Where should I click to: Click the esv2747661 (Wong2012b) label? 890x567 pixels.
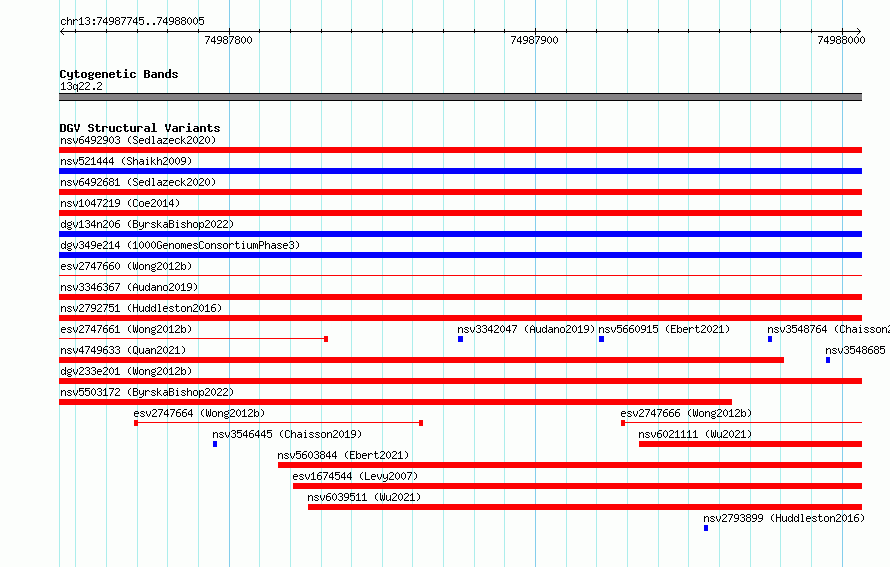[x=126, y=329]
